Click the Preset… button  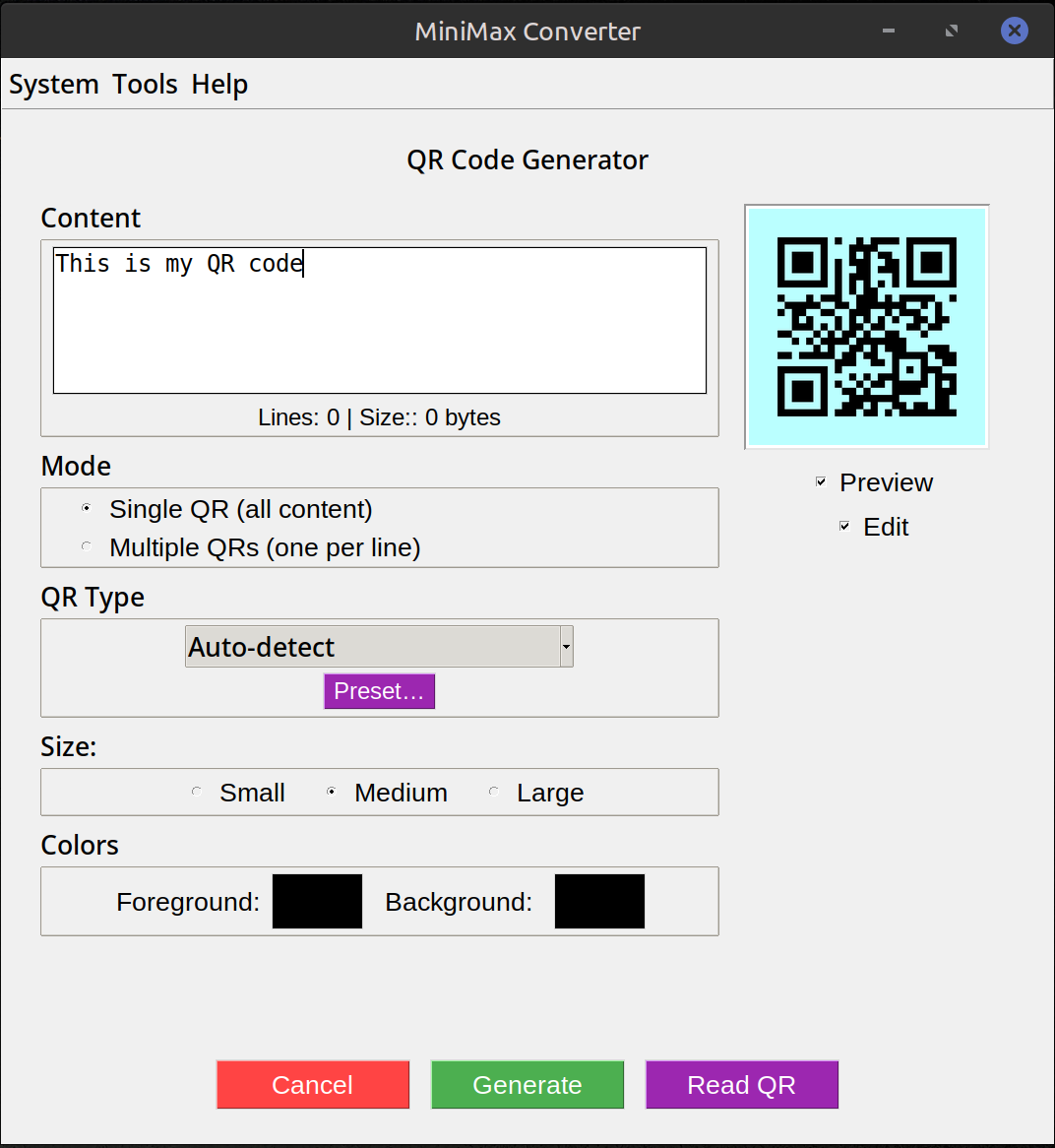[379, 691]
